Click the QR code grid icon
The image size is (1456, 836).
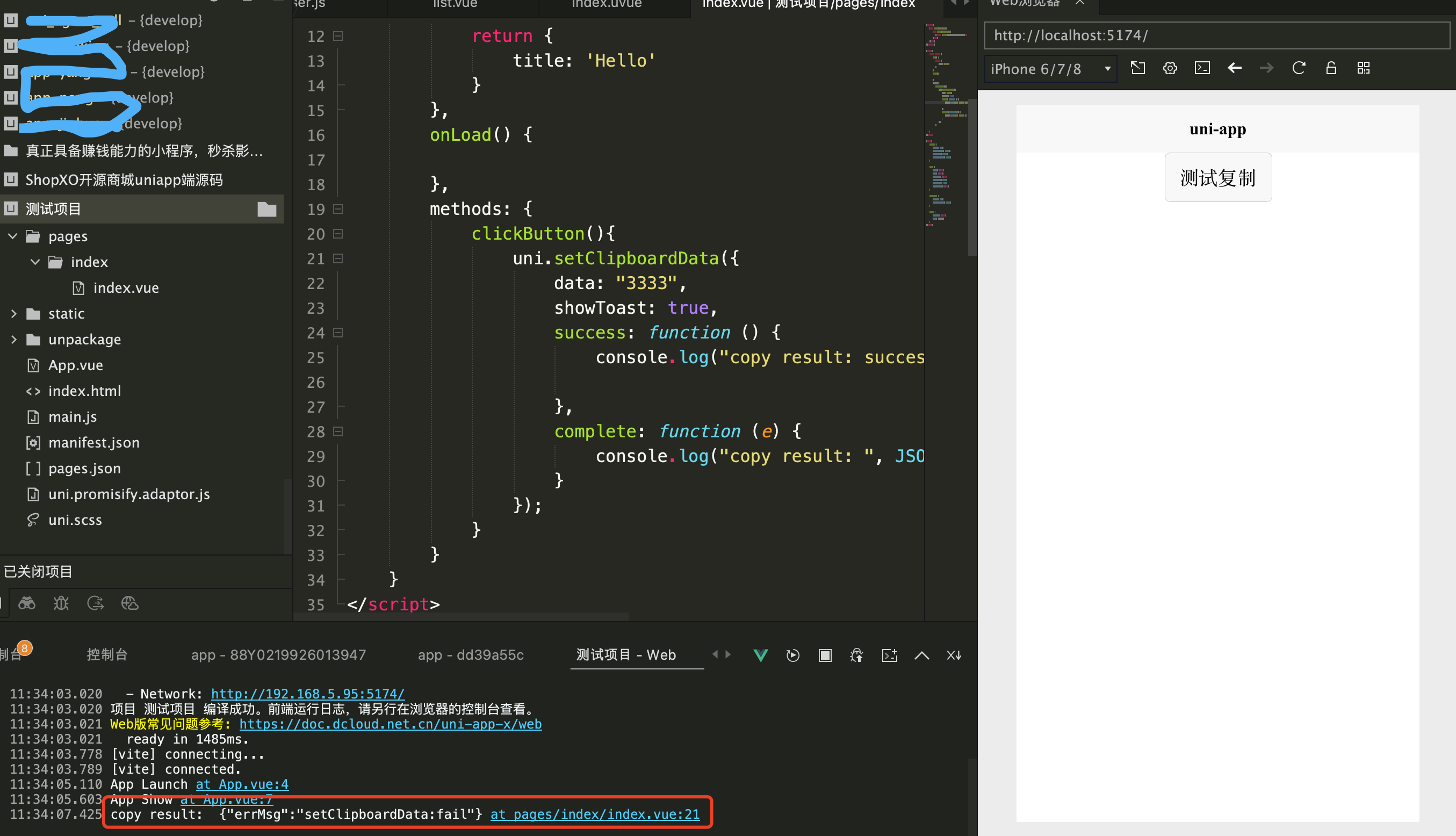click(x=1364, y=68)
